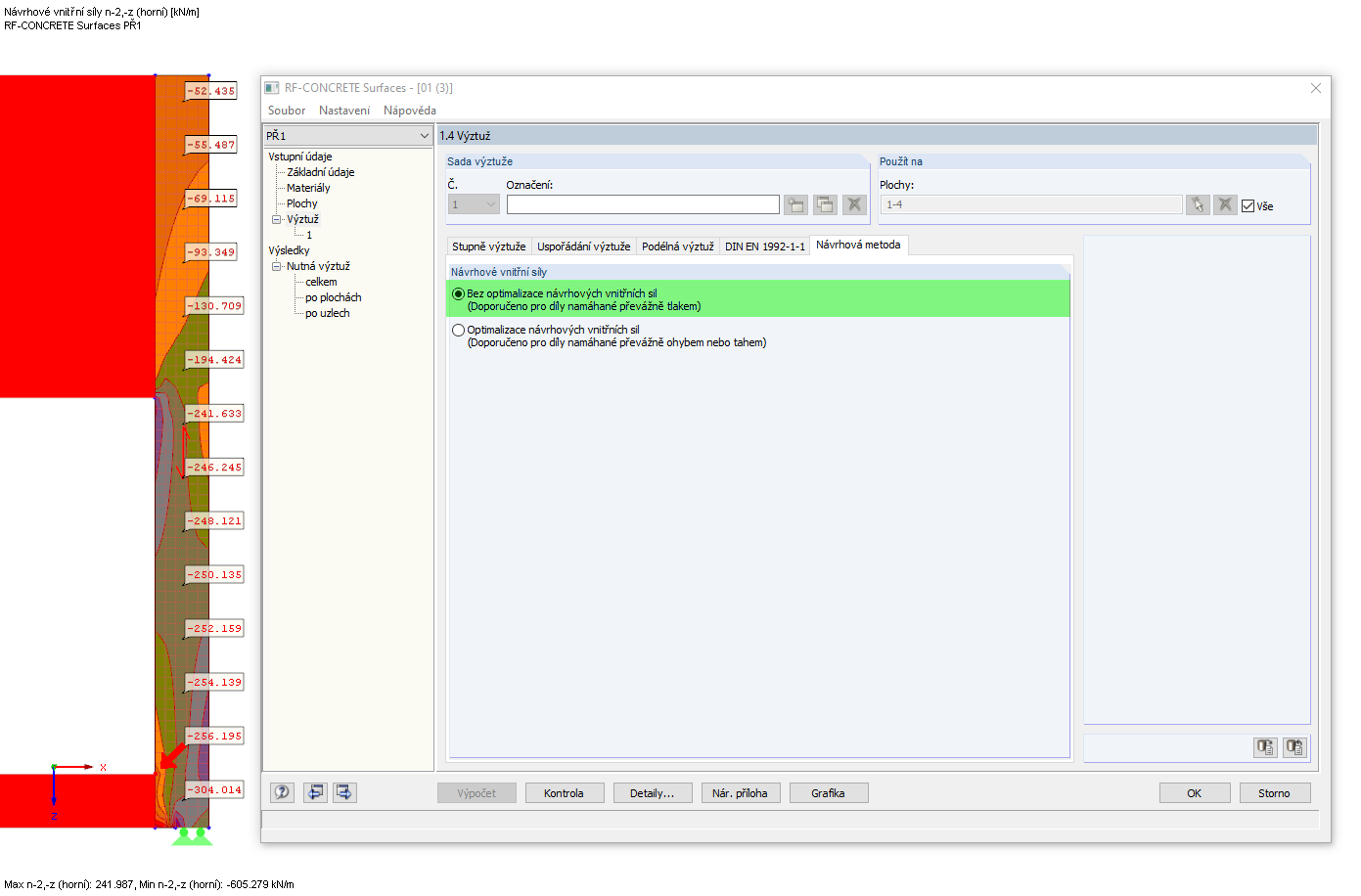
Task: Click the -130.709 value label
Action: [x=214, y=306]
